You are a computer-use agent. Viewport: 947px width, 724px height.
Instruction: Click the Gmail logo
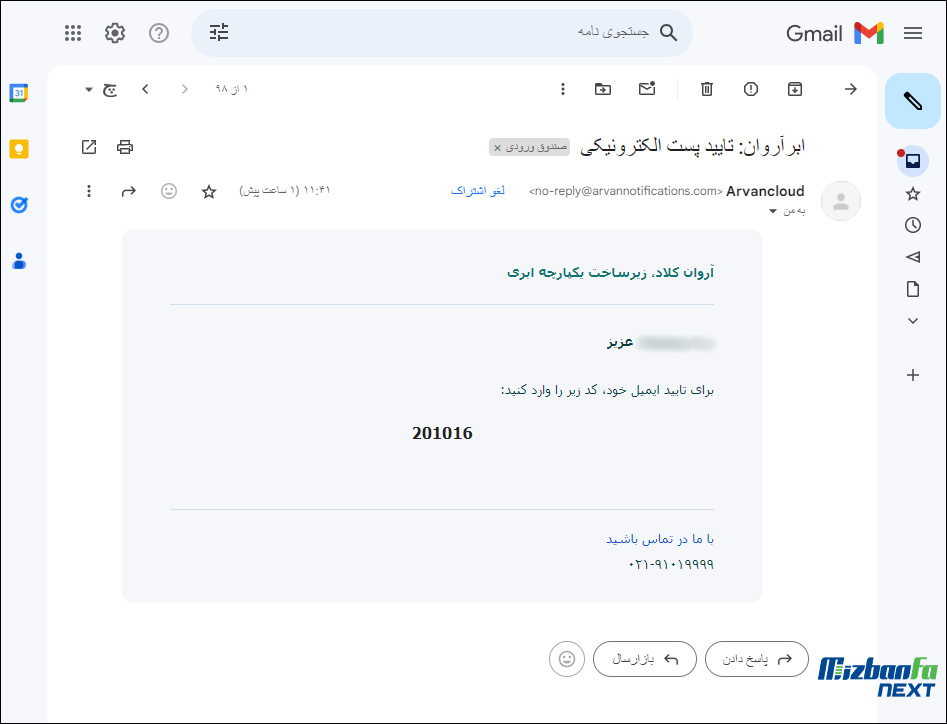click(x=835, y=33)
